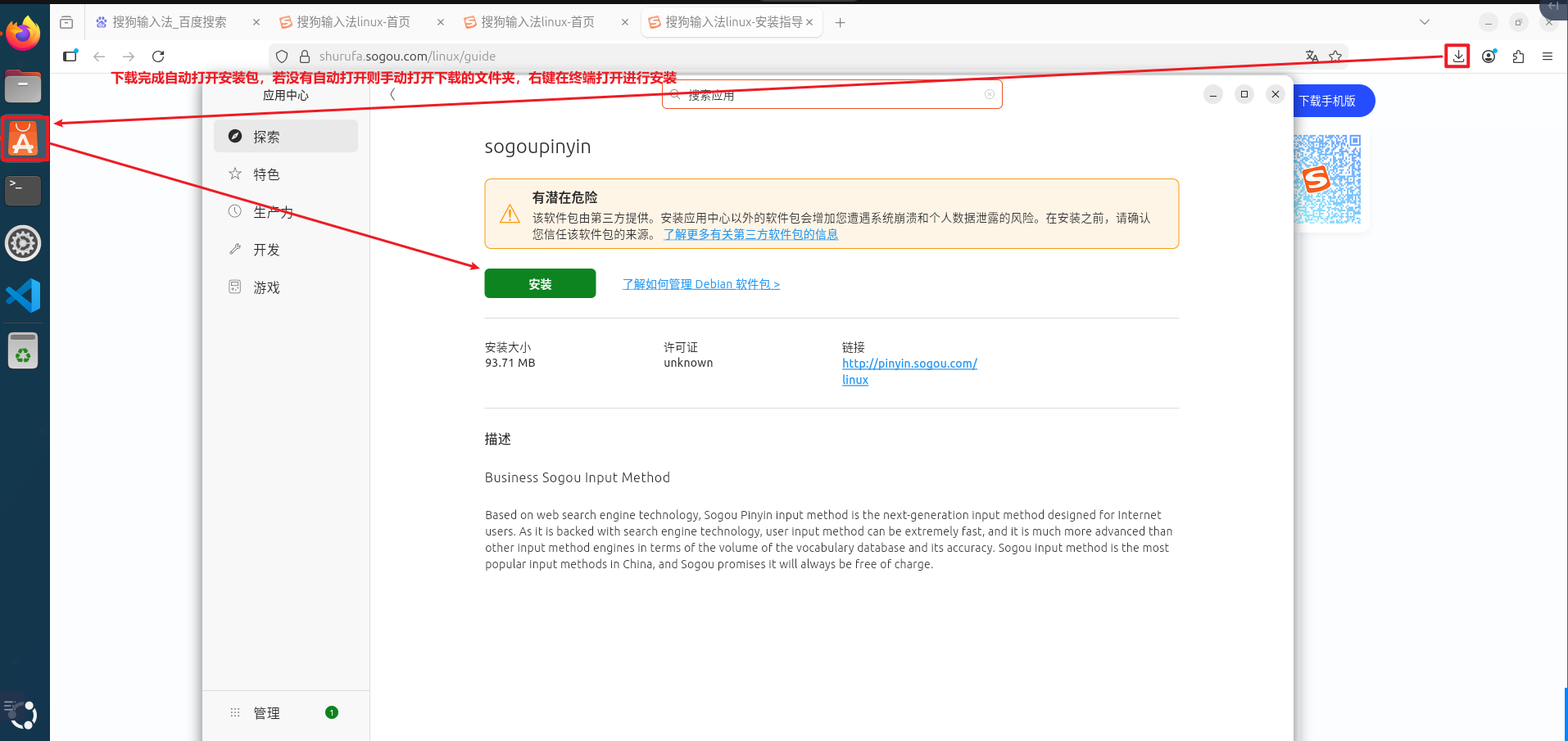Switch to 搜狗输入法_百度搜索 tab
1568x741 pixels.
click(x=169, y=22)
